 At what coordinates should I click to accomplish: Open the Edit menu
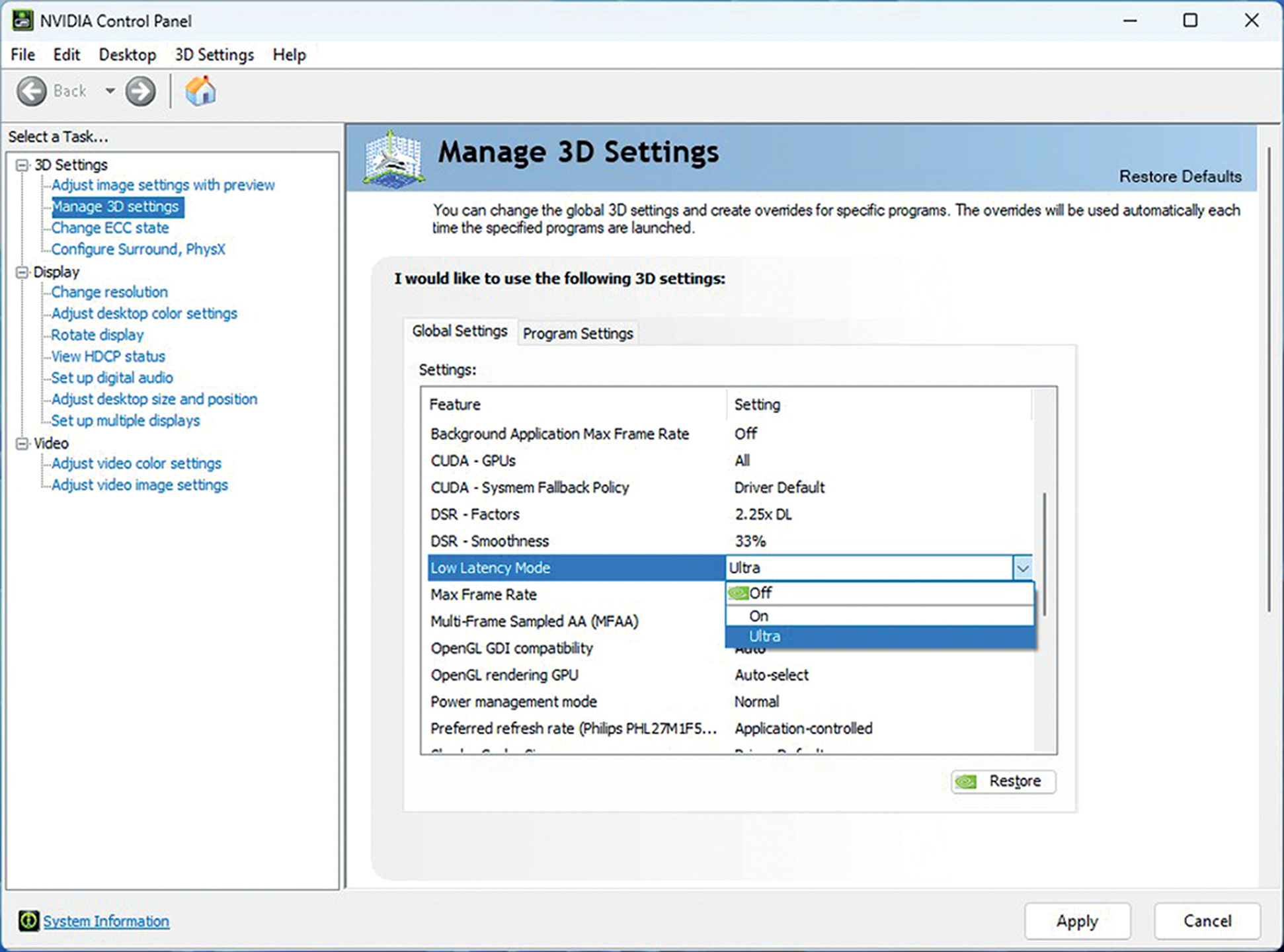[x=66, y=55]
